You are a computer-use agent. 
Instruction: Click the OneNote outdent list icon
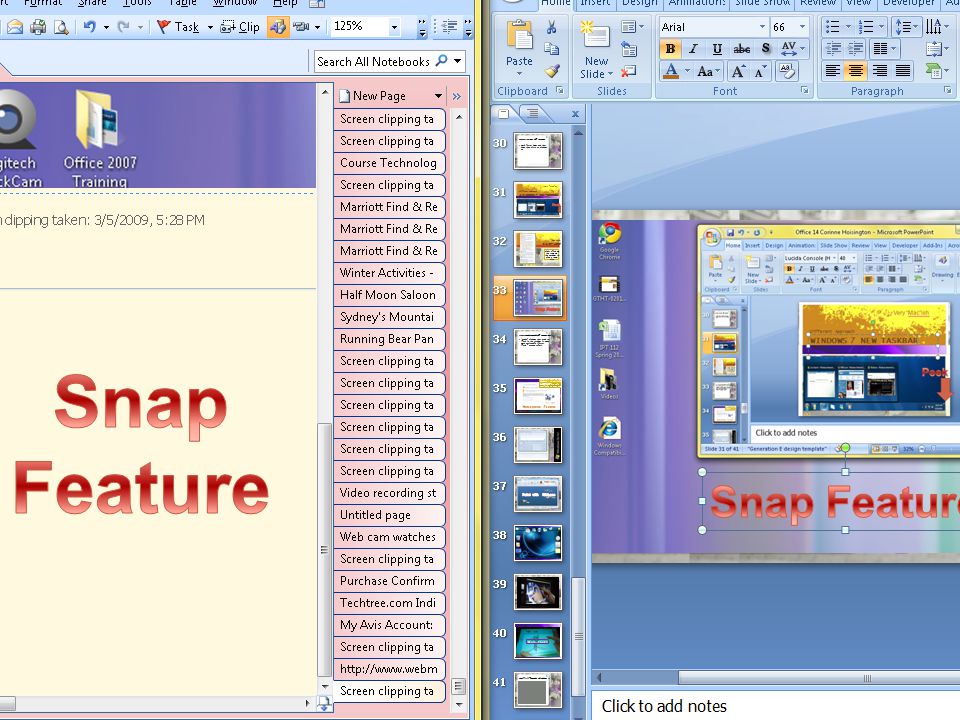tap(449, 27)
